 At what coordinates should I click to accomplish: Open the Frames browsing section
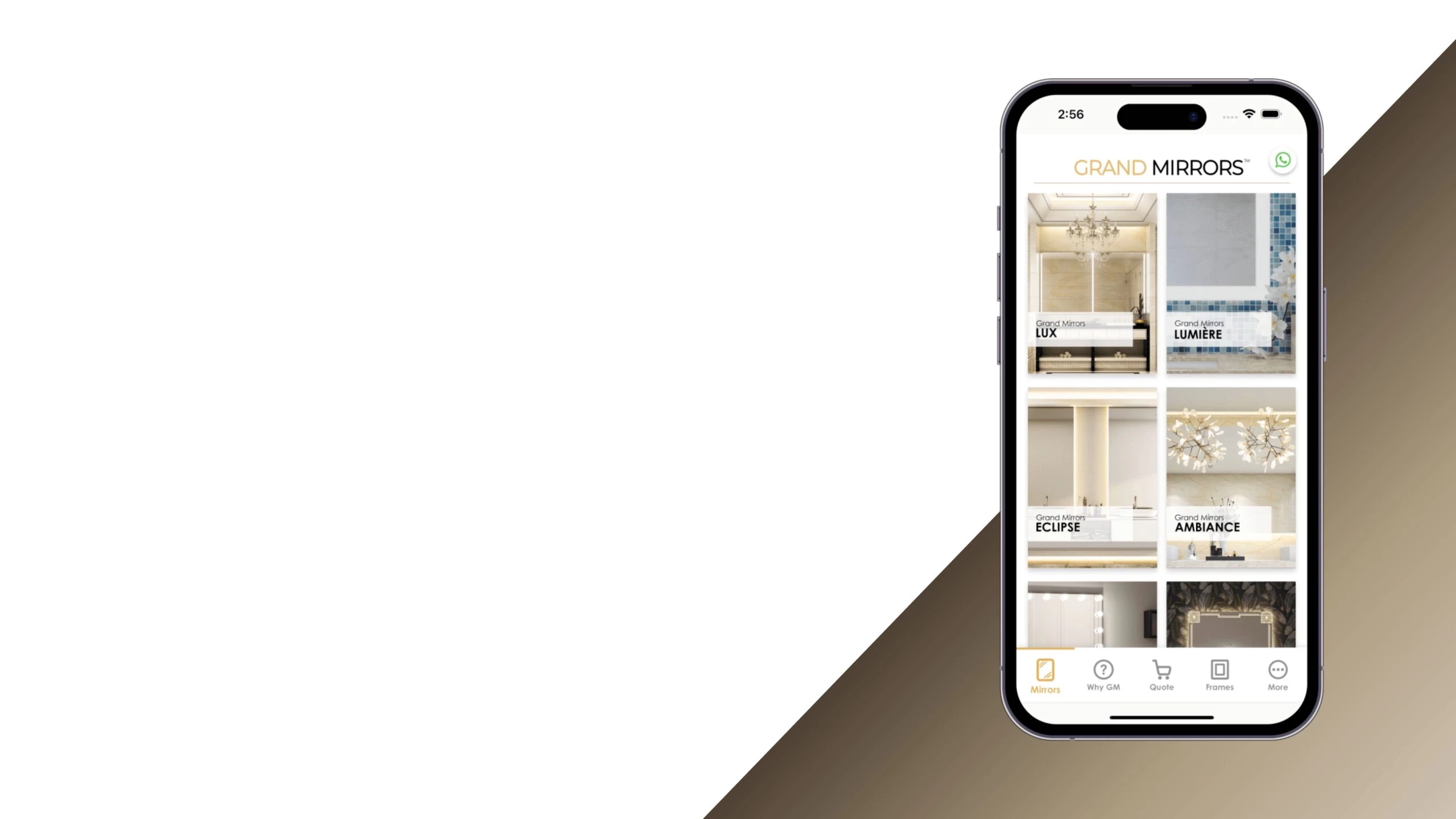pyautogui.click(x=1219, y=675)
